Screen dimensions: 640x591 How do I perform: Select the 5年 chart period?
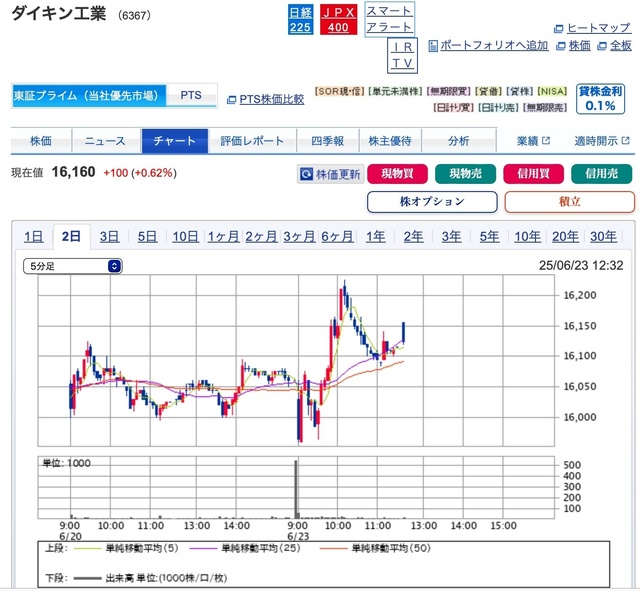[x=489, y=236]
